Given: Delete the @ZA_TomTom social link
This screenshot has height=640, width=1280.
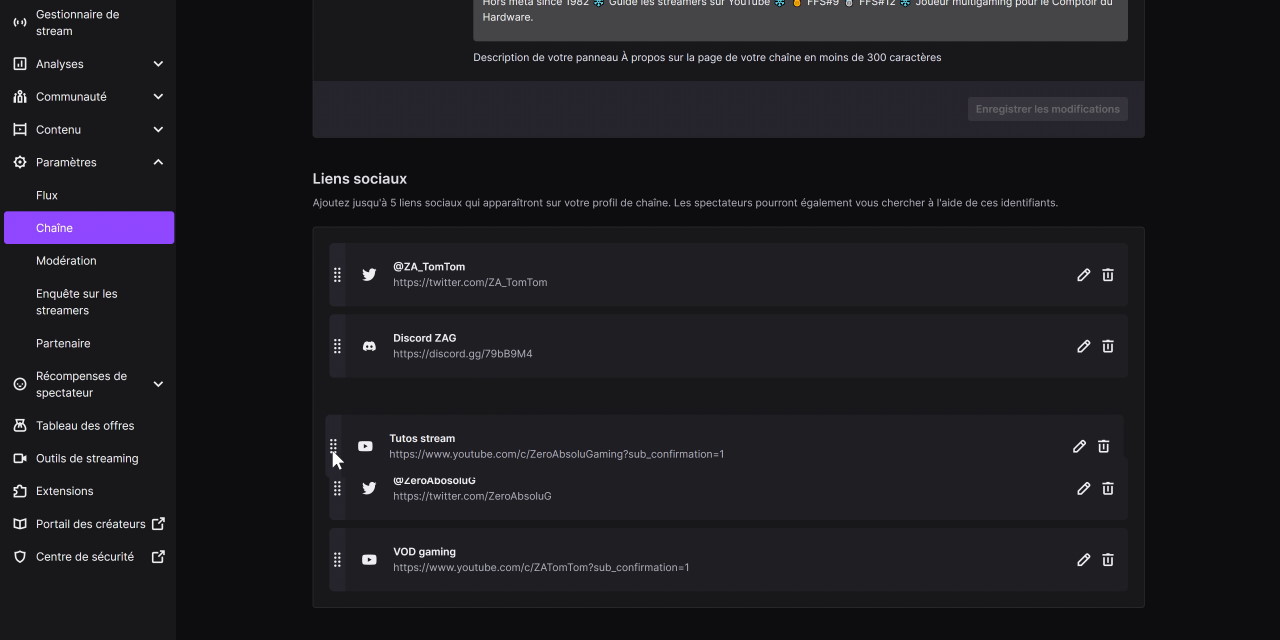Looking at the screenshot, I should pyautogui.click(x=1108, y=275).
